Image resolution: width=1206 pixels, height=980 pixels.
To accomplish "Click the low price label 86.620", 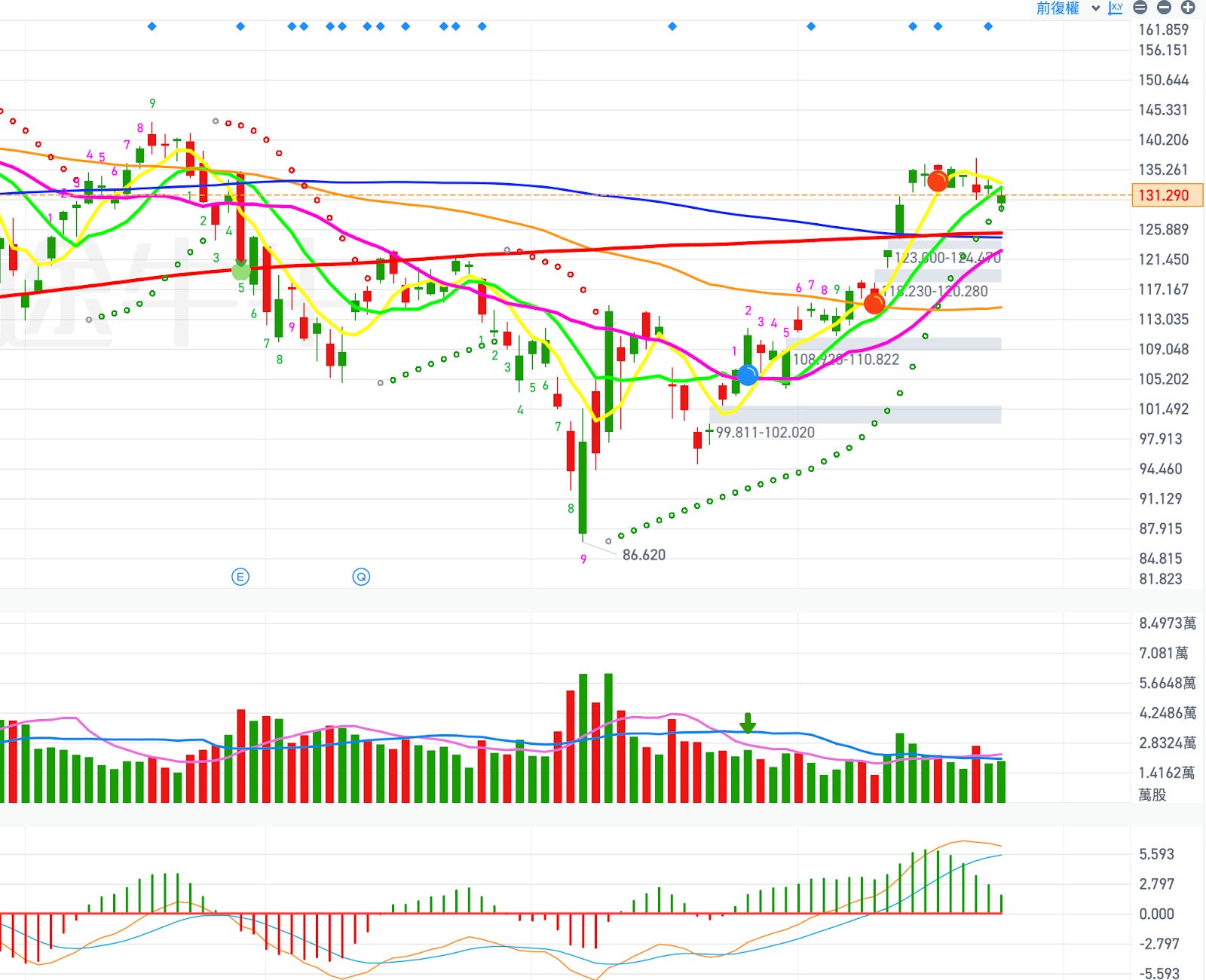I will [x=644, y=555].
